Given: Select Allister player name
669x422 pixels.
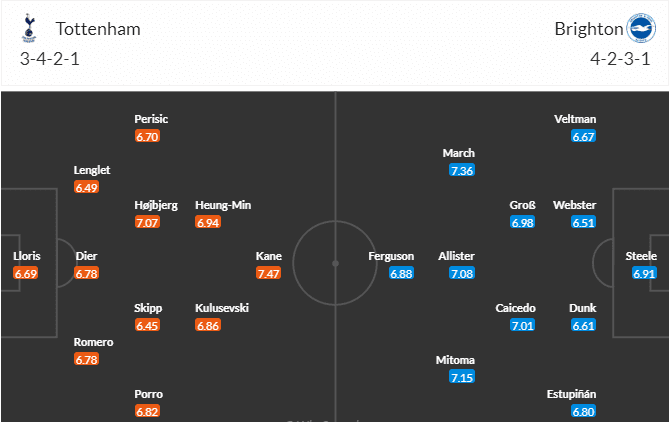Looking at the screenshot, I should point(457,256).
